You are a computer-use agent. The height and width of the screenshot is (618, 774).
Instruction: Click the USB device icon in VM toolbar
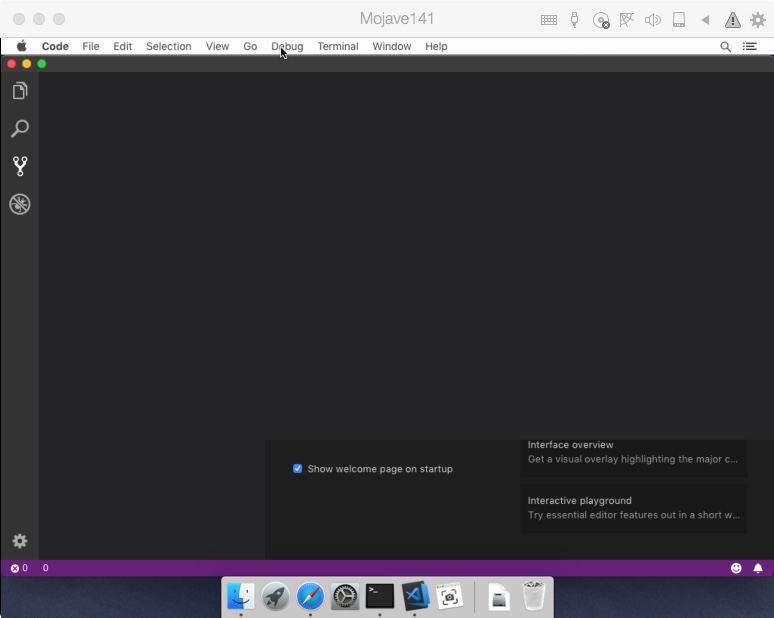pyautogui.click(x=574, y=20)
